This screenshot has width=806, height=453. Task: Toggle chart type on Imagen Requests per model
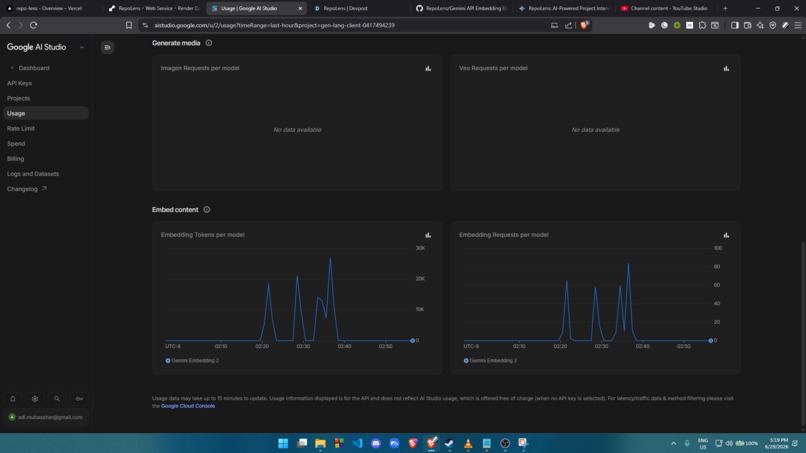[x=428, y=68]
